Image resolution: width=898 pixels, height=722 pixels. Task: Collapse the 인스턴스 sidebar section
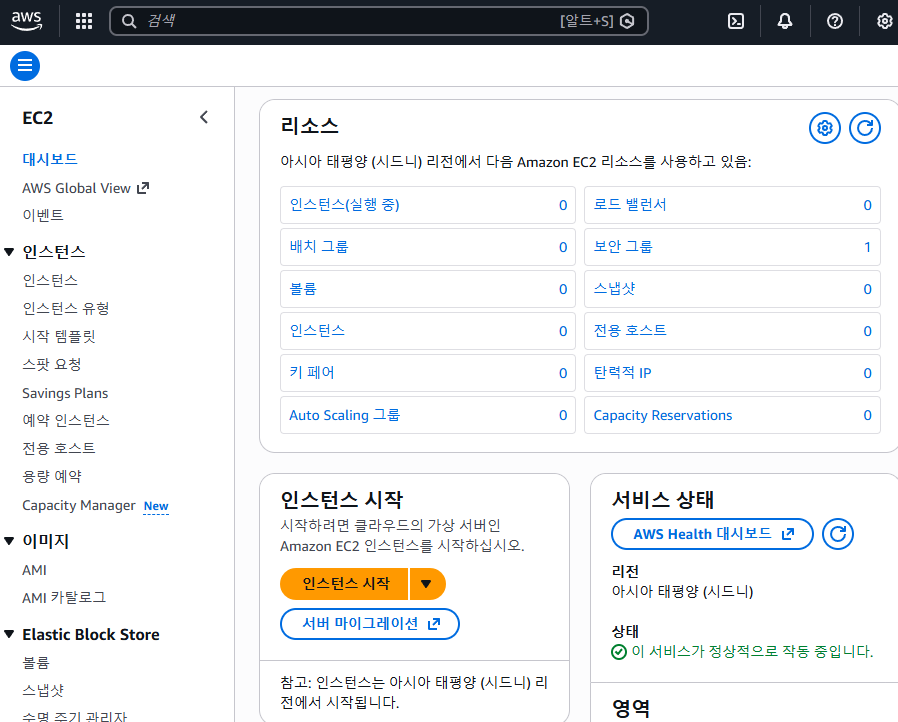tap(9, 252)
